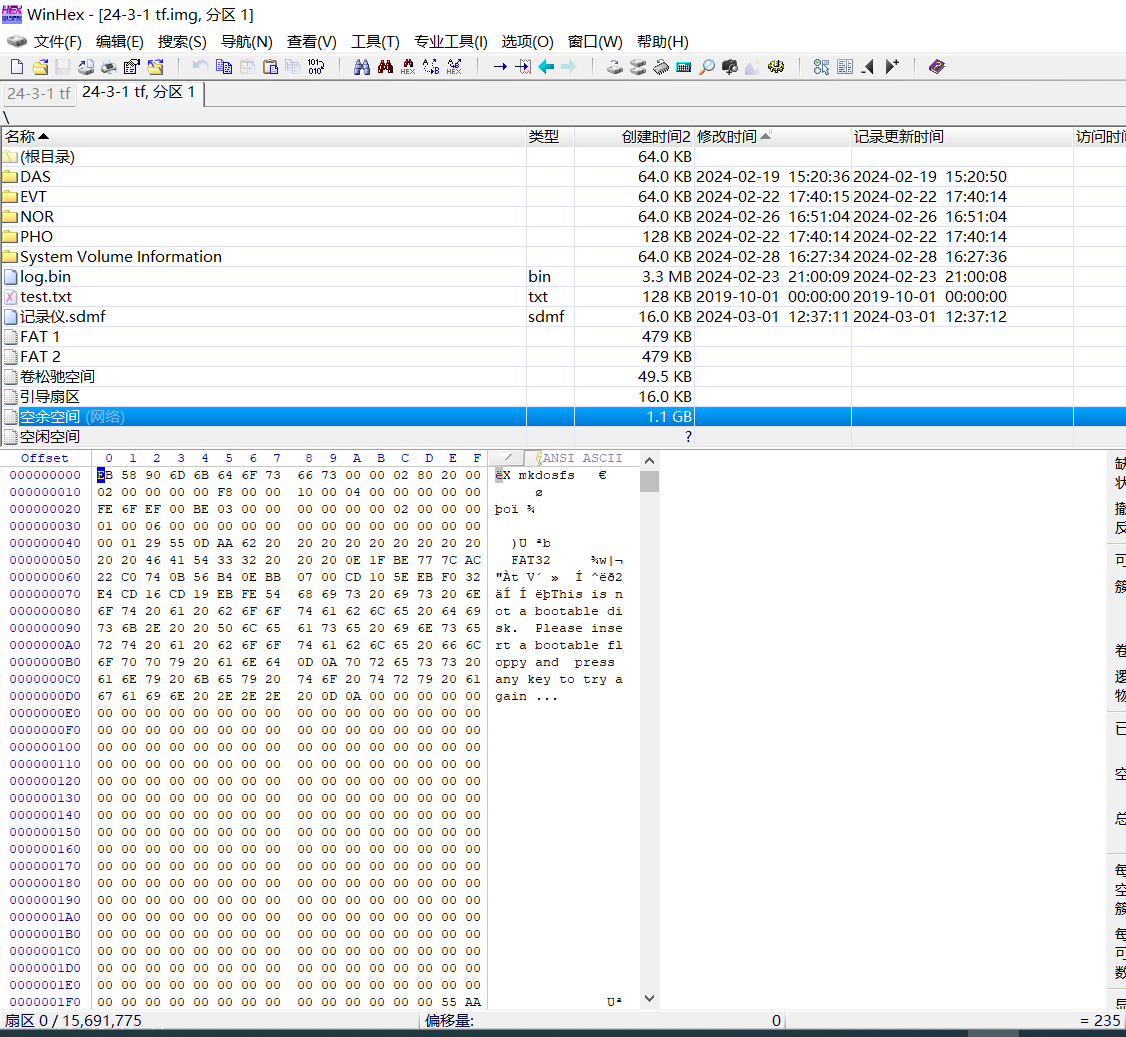The width and height of the screenshot is (1126, 1037).
Task: Select the FAT 1 entry
Action: click(x=563, y=337)
